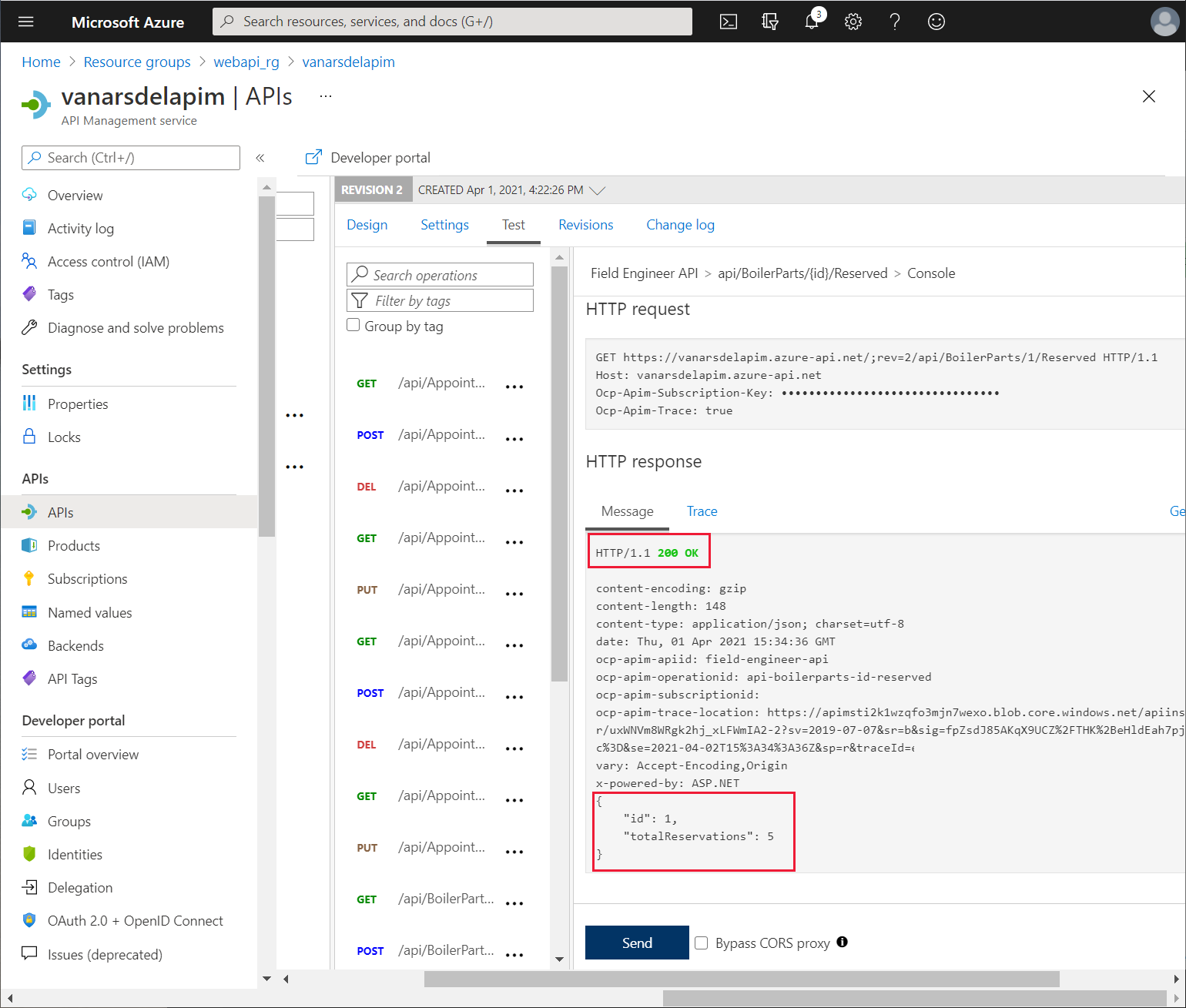The width and height of the screenshot is (1186, 1008).
Task: Open the Change log tab
Action: [680, 225]
